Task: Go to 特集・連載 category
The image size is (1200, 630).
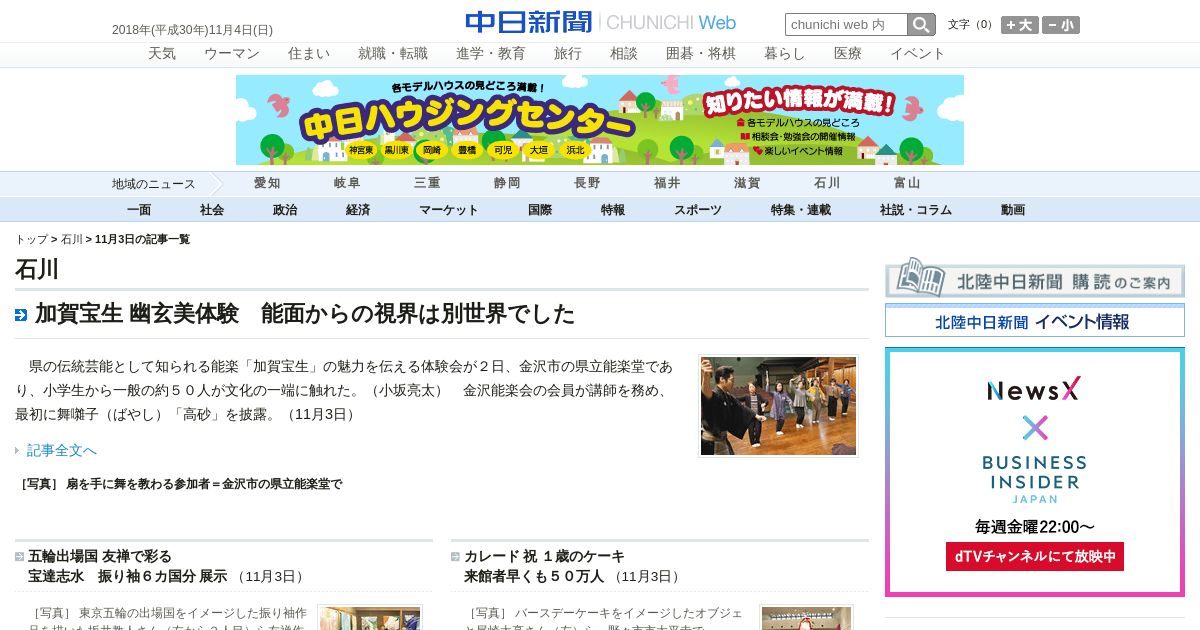Action: (801, 210)
